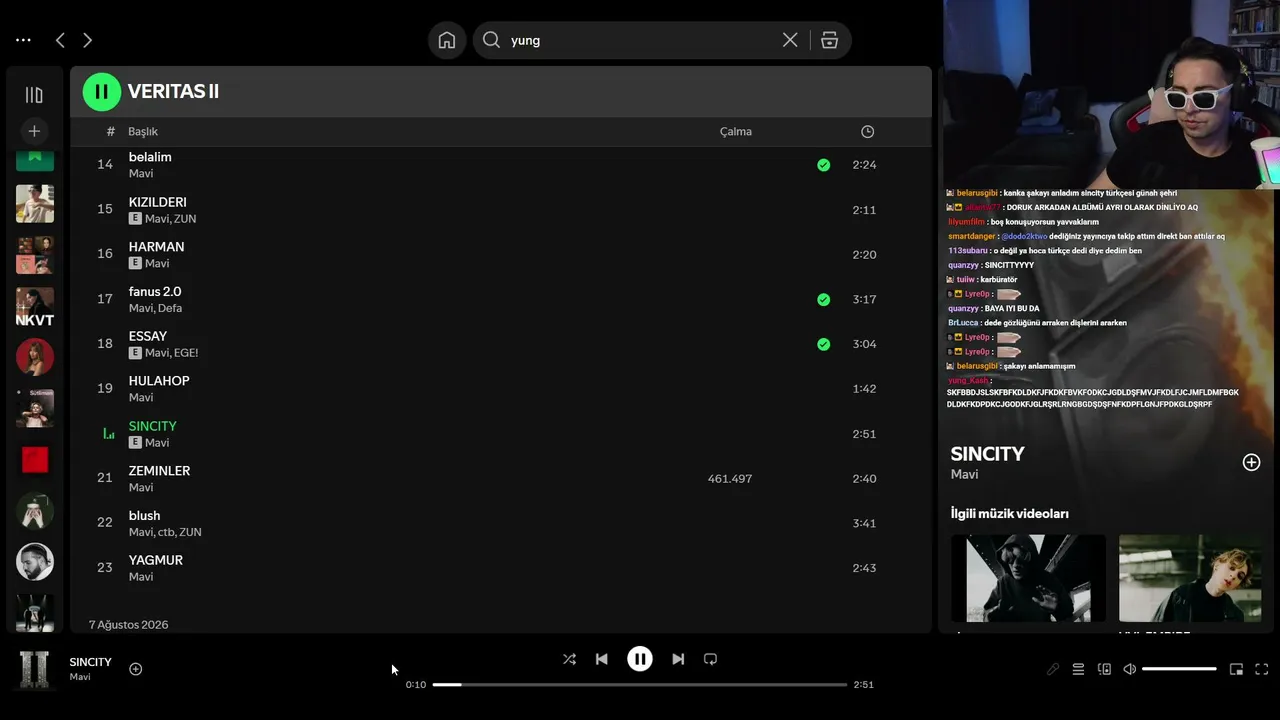Open artist Defa on fanus 2.0 row
The image size is (1280, 720).
point(170,308)
